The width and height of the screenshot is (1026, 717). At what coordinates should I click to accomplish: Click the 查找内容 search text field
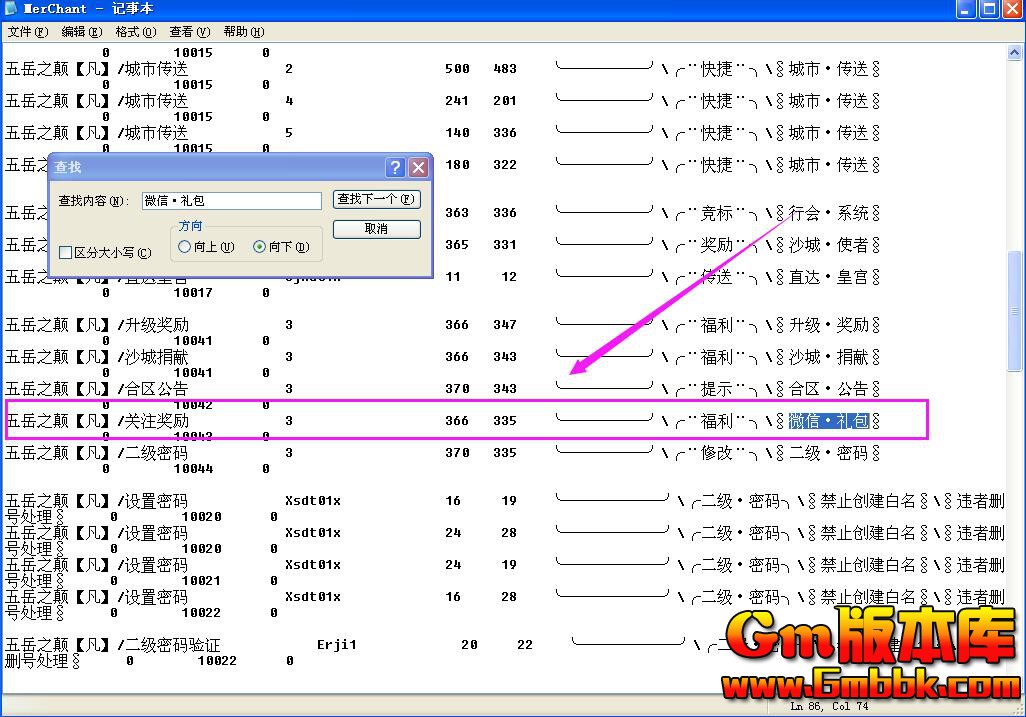point(231,201)
